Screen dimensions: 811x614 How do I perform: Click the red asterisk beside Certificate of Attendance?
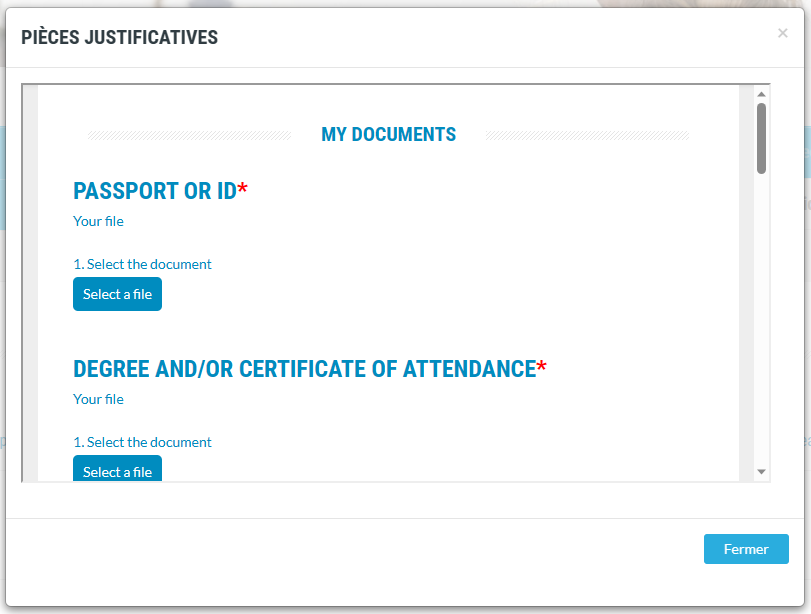(x=542, y=366)
